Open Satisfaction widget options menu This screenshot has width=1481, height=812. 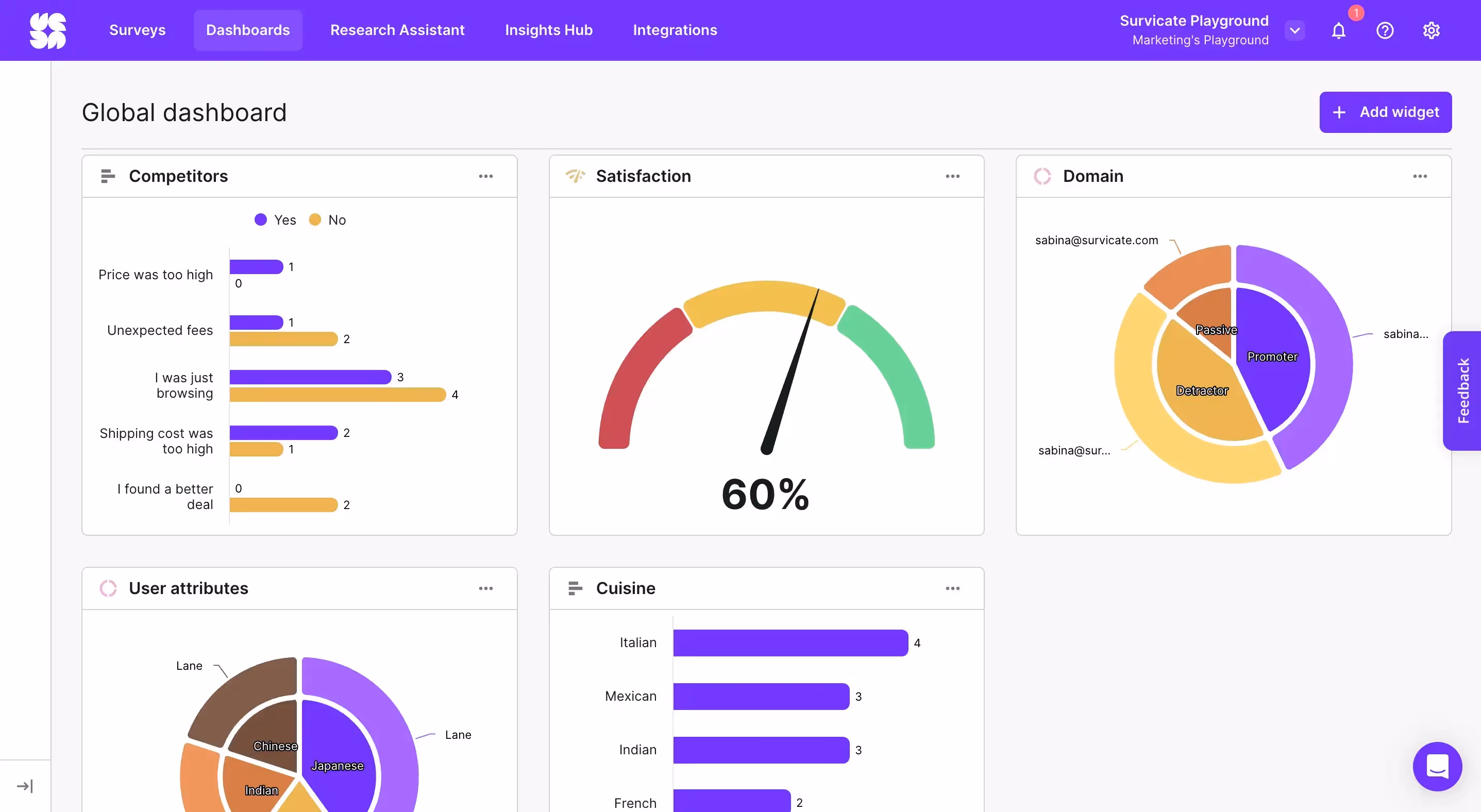[953, 176]
